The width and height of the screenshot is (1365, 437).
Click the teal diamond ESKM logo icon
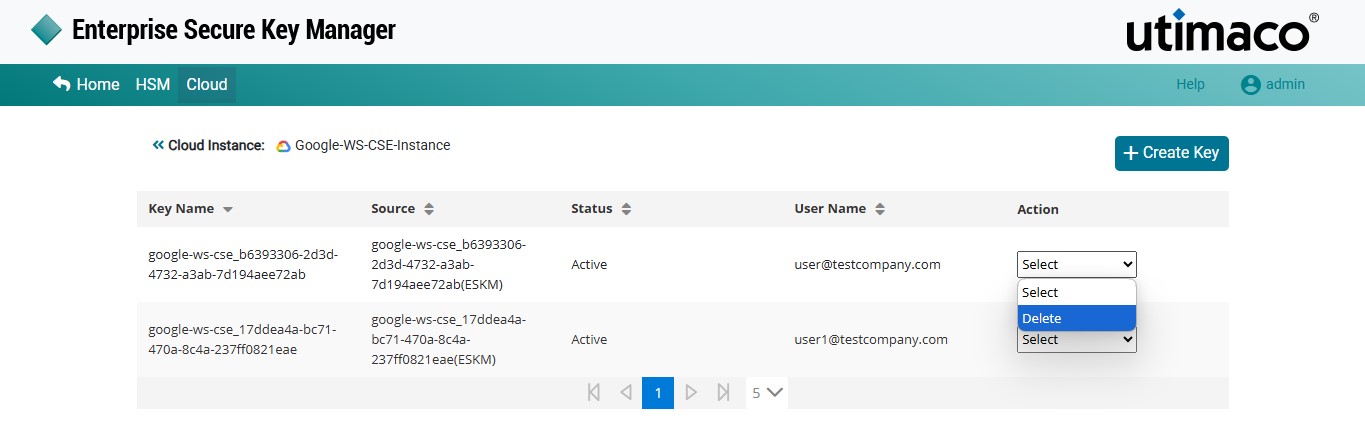pyautogui.click(x=47, y=30)
